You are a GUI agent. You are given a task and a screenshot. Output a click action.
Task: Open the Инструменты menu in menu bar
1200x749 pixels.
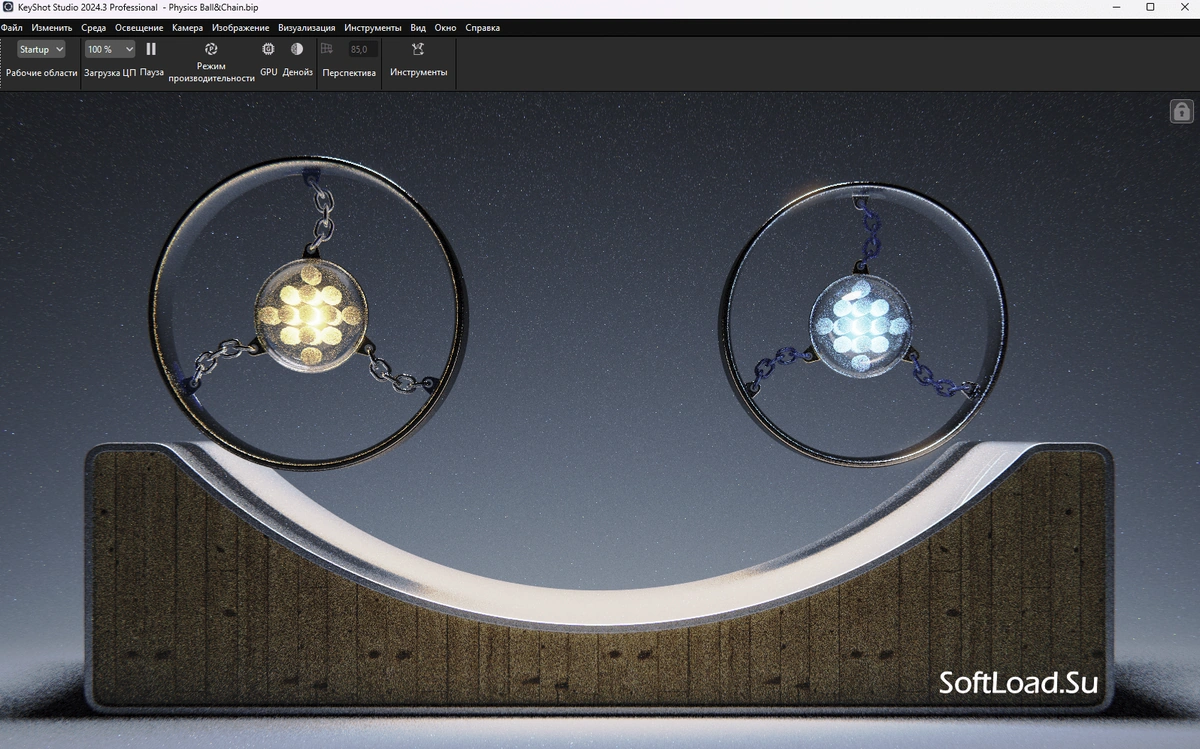click(373, 28)
